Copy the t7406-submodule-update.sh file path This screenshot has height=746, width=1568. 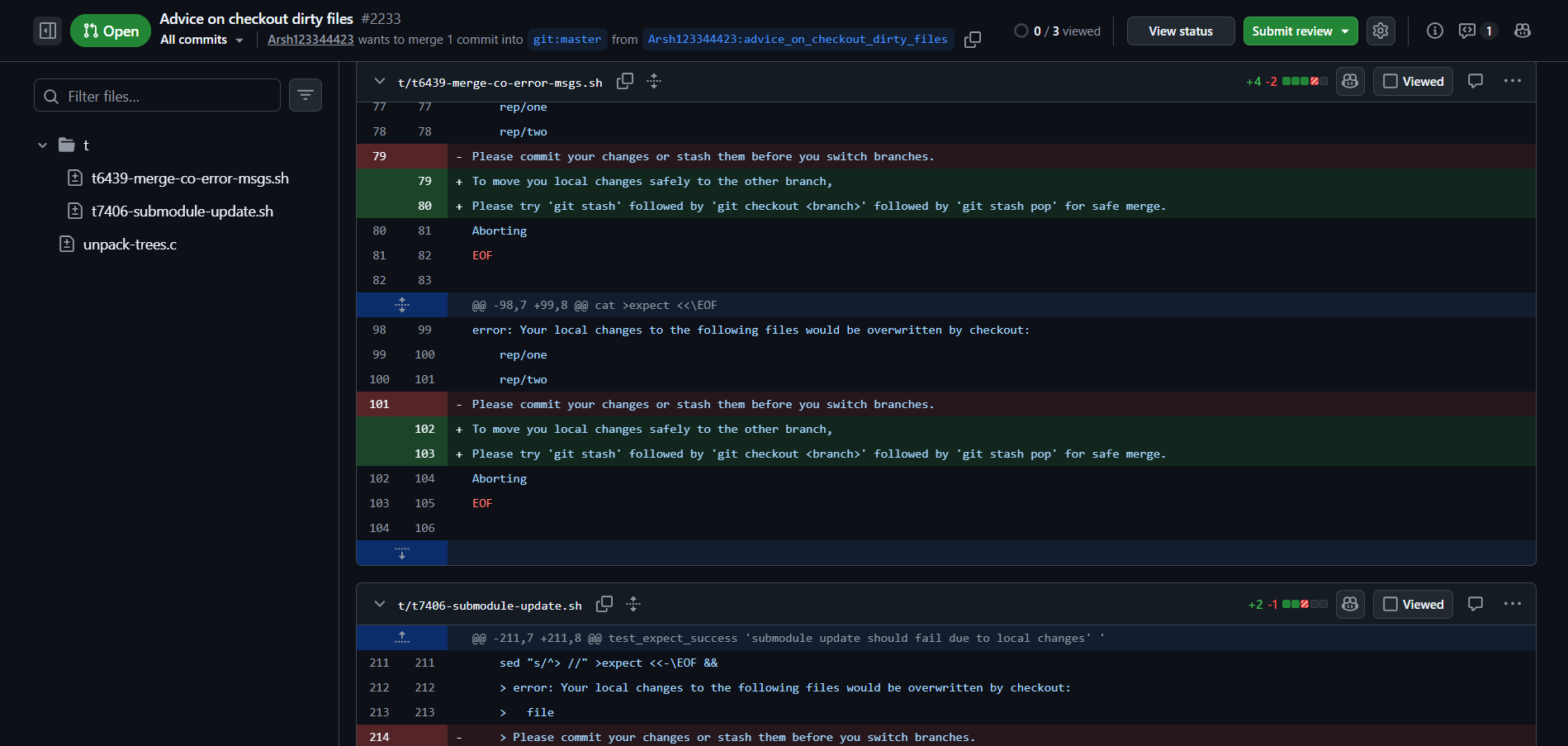click(604, 604)
